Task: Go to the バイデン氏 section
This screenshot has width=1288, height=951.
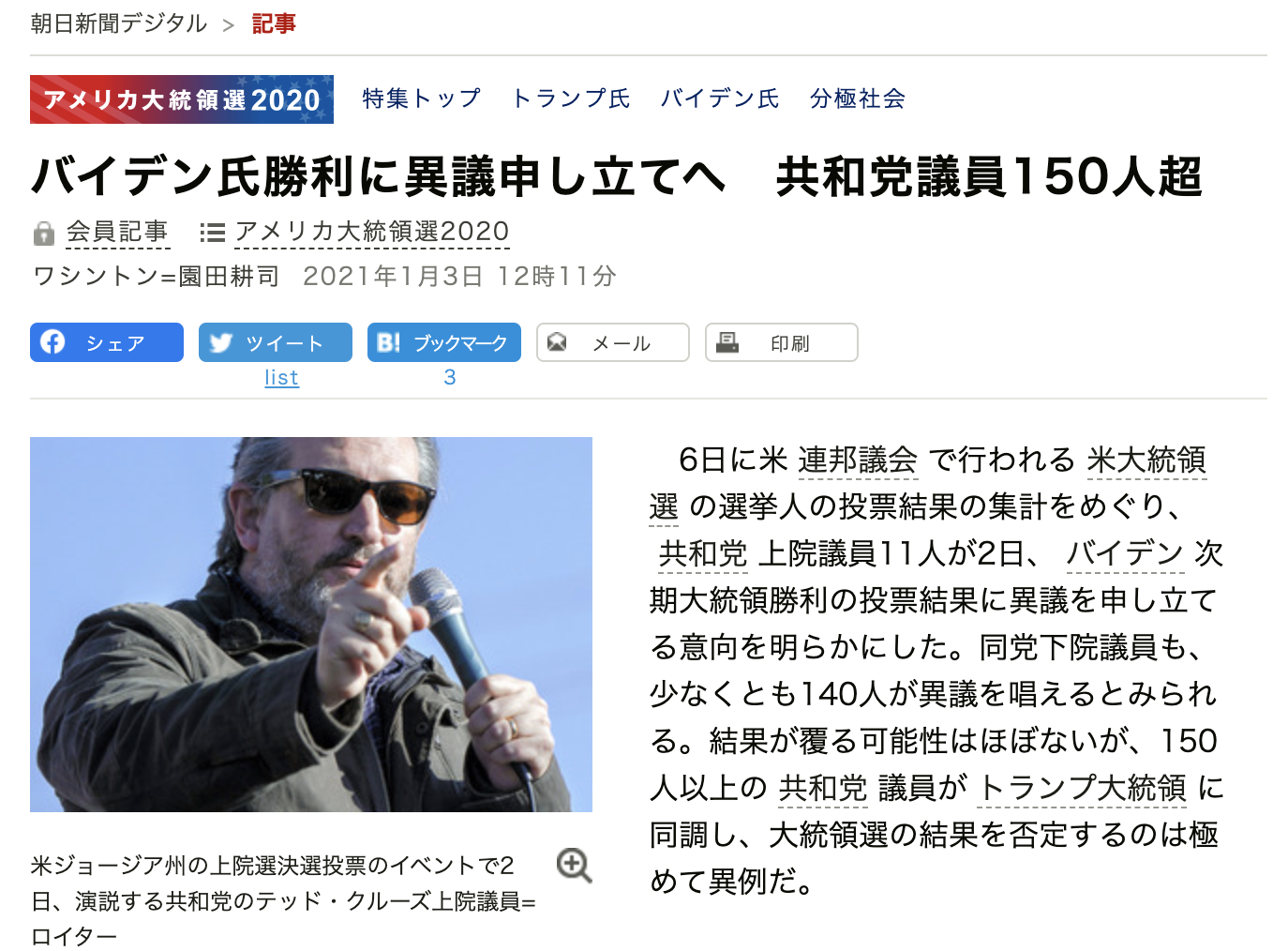Action: pos(720,98)
